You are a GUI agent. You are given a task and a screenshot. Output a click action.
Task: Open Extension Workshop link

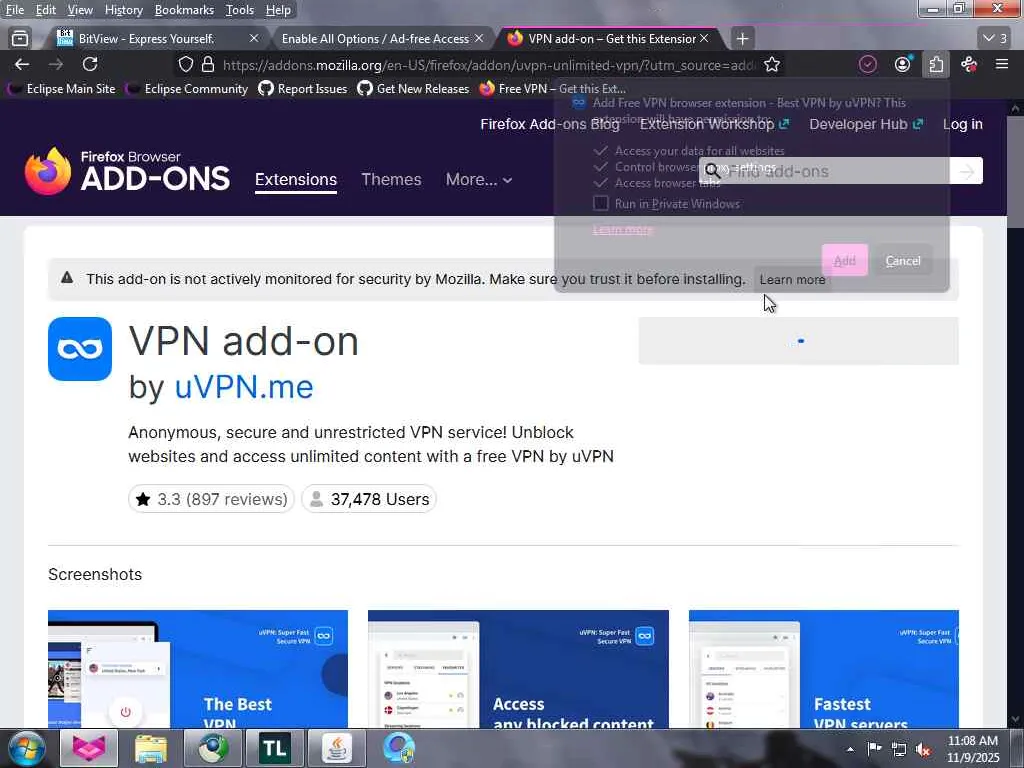[x=714, y=124]
